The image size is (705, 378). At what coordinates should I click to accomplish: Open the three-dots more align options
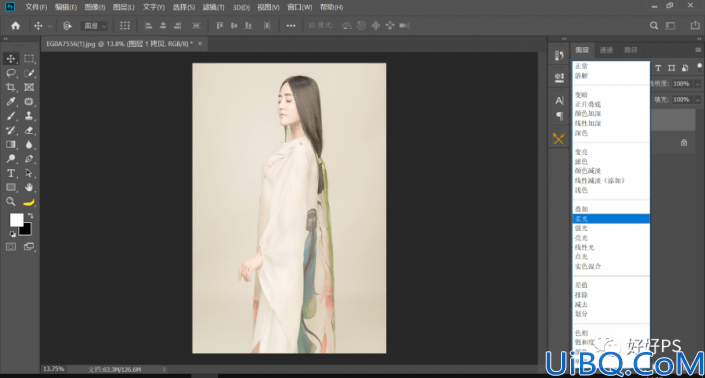(x=291, y=26)
